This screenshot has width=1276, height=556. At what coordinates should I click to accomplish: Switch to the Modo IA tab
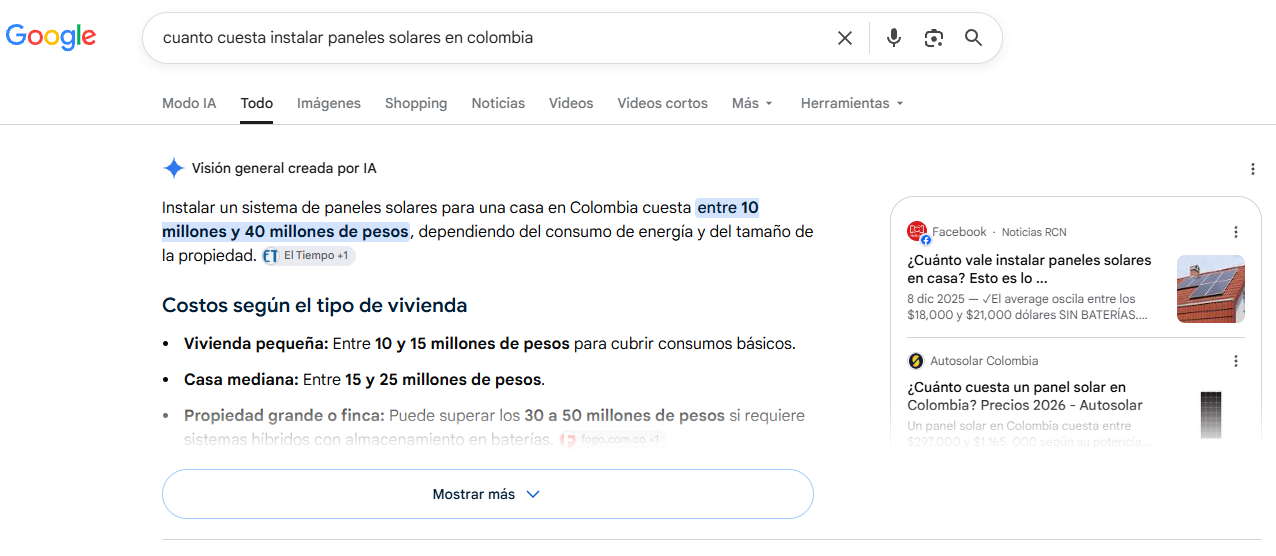coord(189,103)
